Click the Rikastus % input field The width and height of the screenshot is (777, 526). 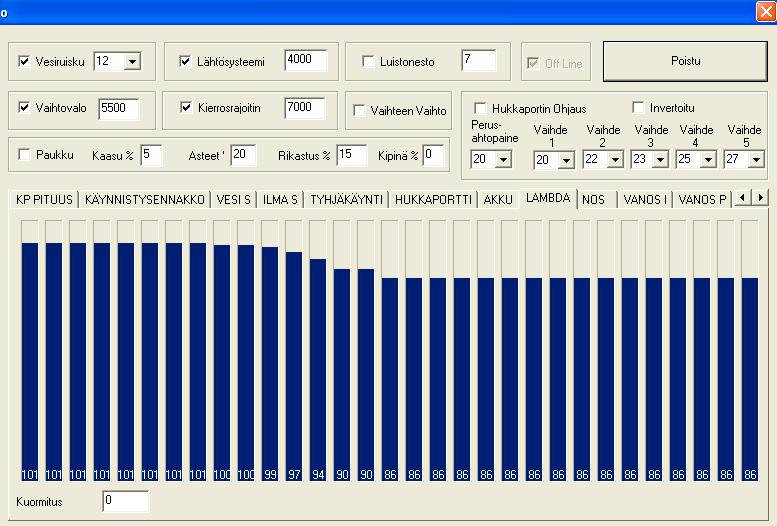pos(352,155)
